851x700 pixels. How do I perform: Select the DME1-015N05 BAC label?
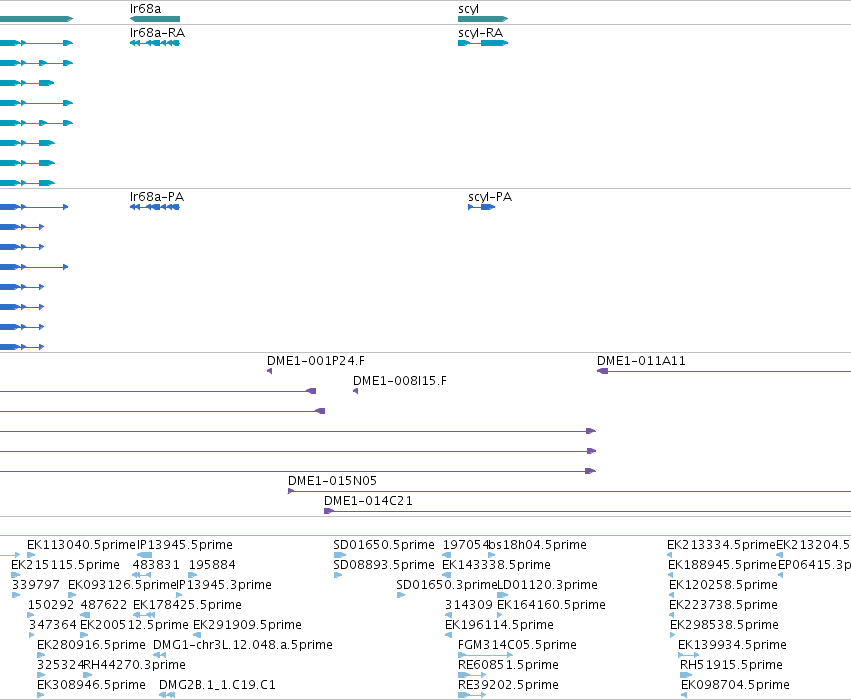332,481
